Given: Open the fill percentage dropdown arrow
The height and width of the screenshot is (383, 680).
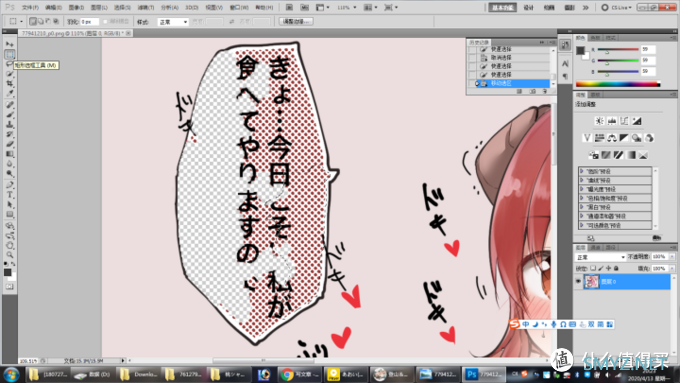Looking at the screenshot, I should (672, 268).
